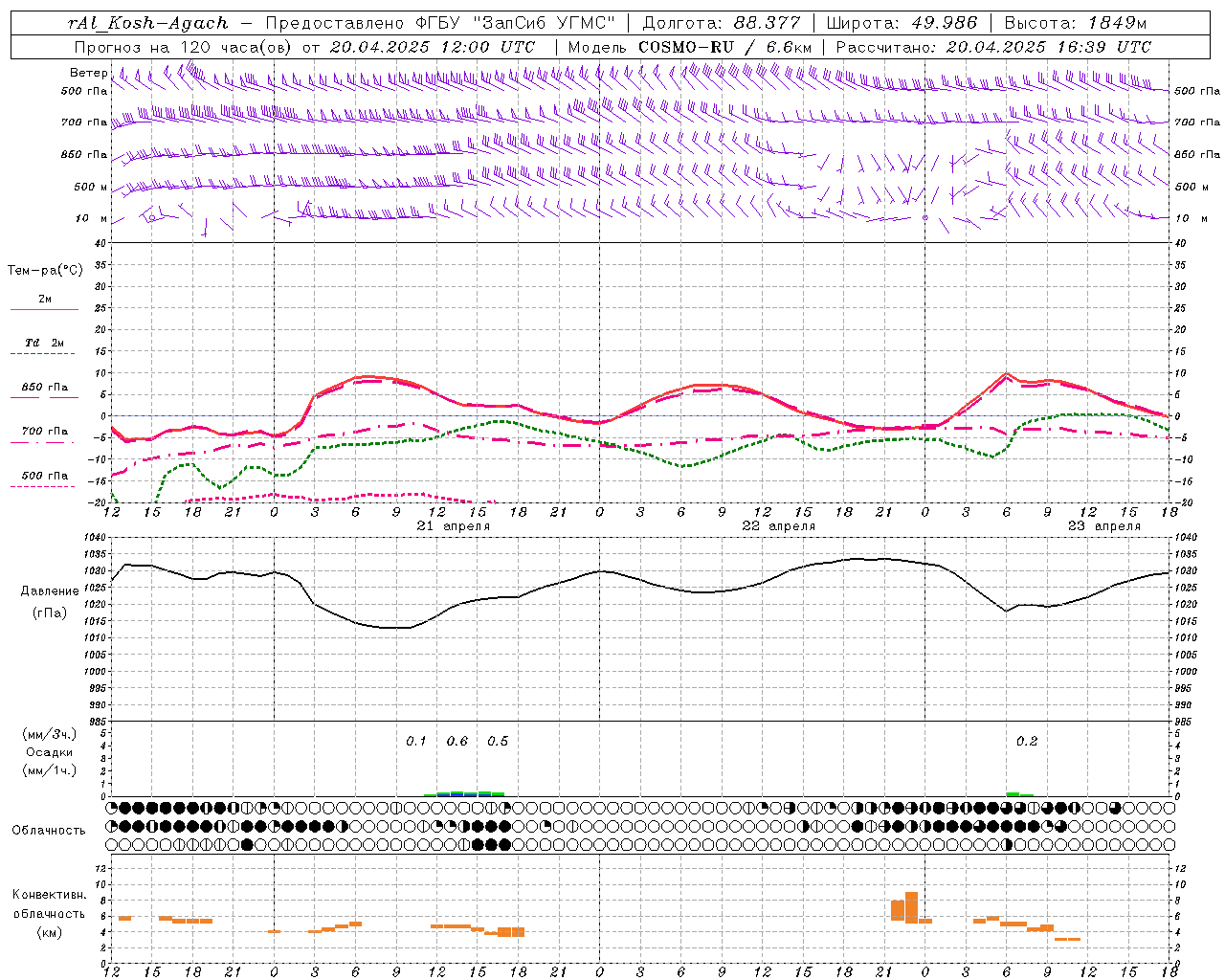Screen dimensions: 1225x980
Task: Click the '850 гПа' temperature legend entry
Action: [45, 388]
